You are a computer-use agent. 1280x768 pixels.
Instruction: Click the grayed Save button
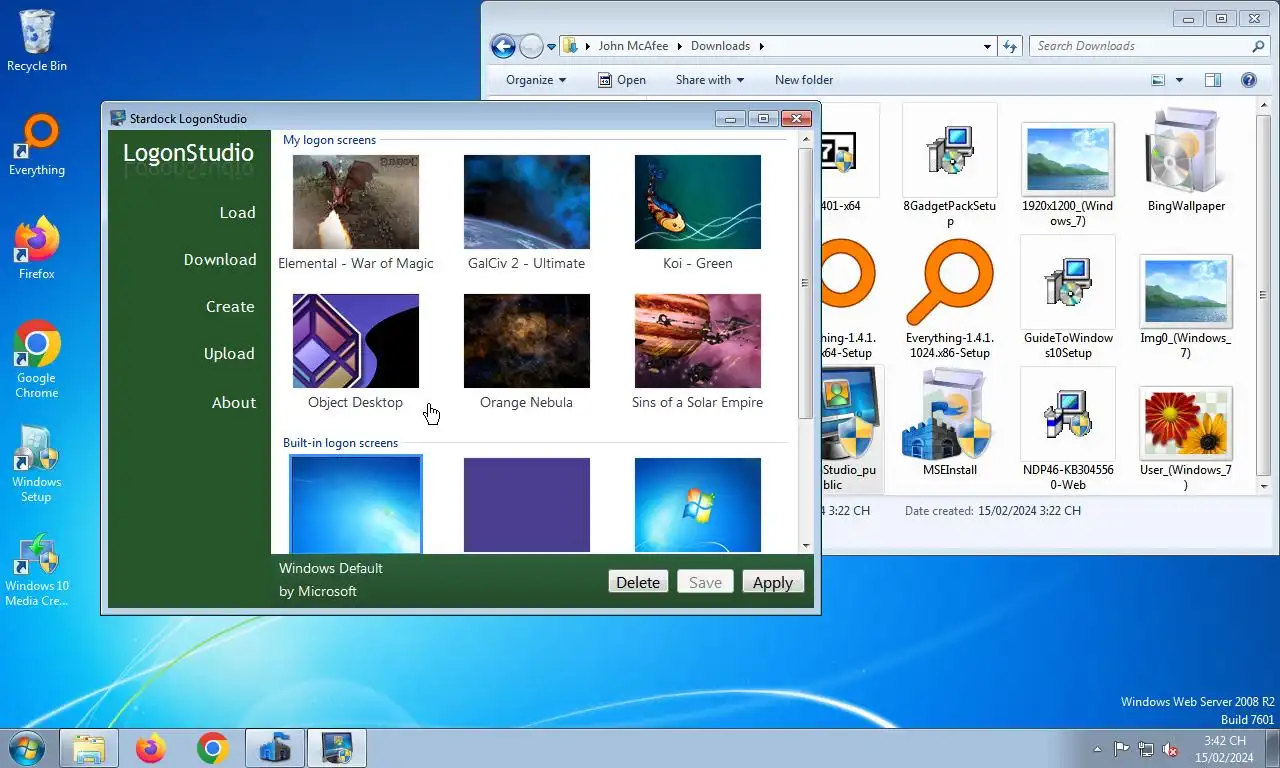[705, 582]
